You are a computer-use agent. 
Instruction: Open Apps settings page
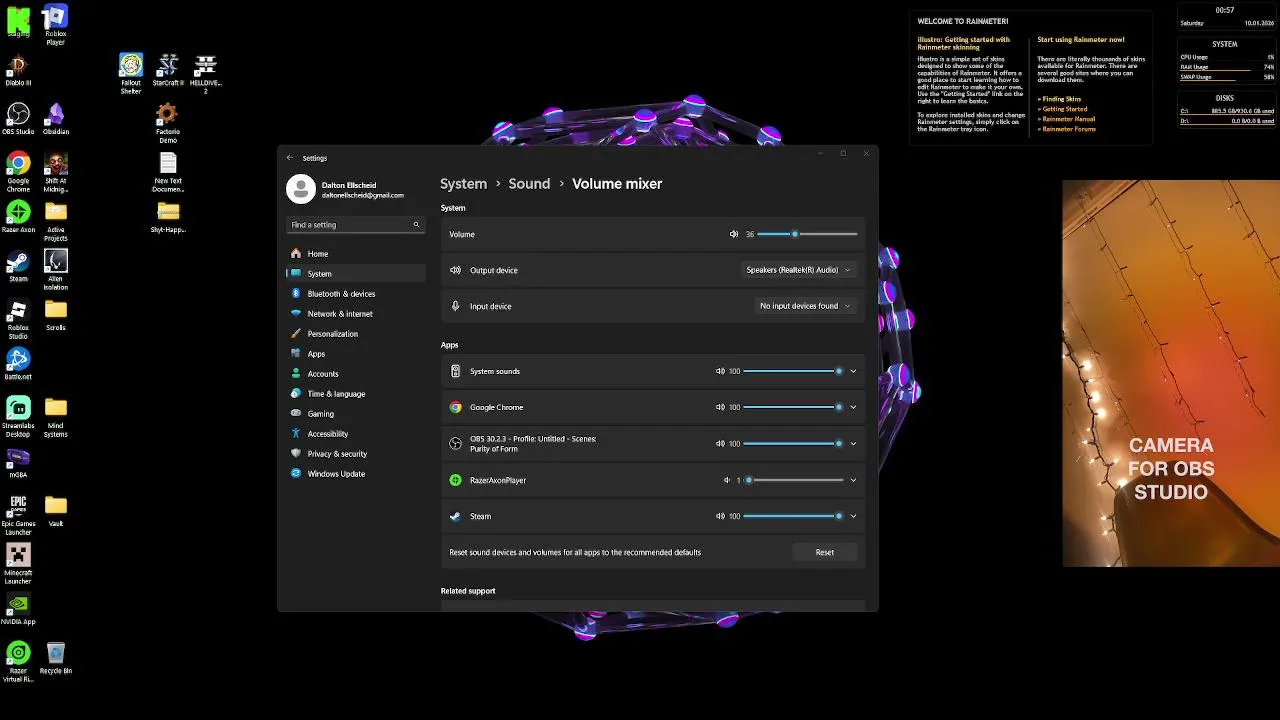pyautogui.click(x=356, y=353)
